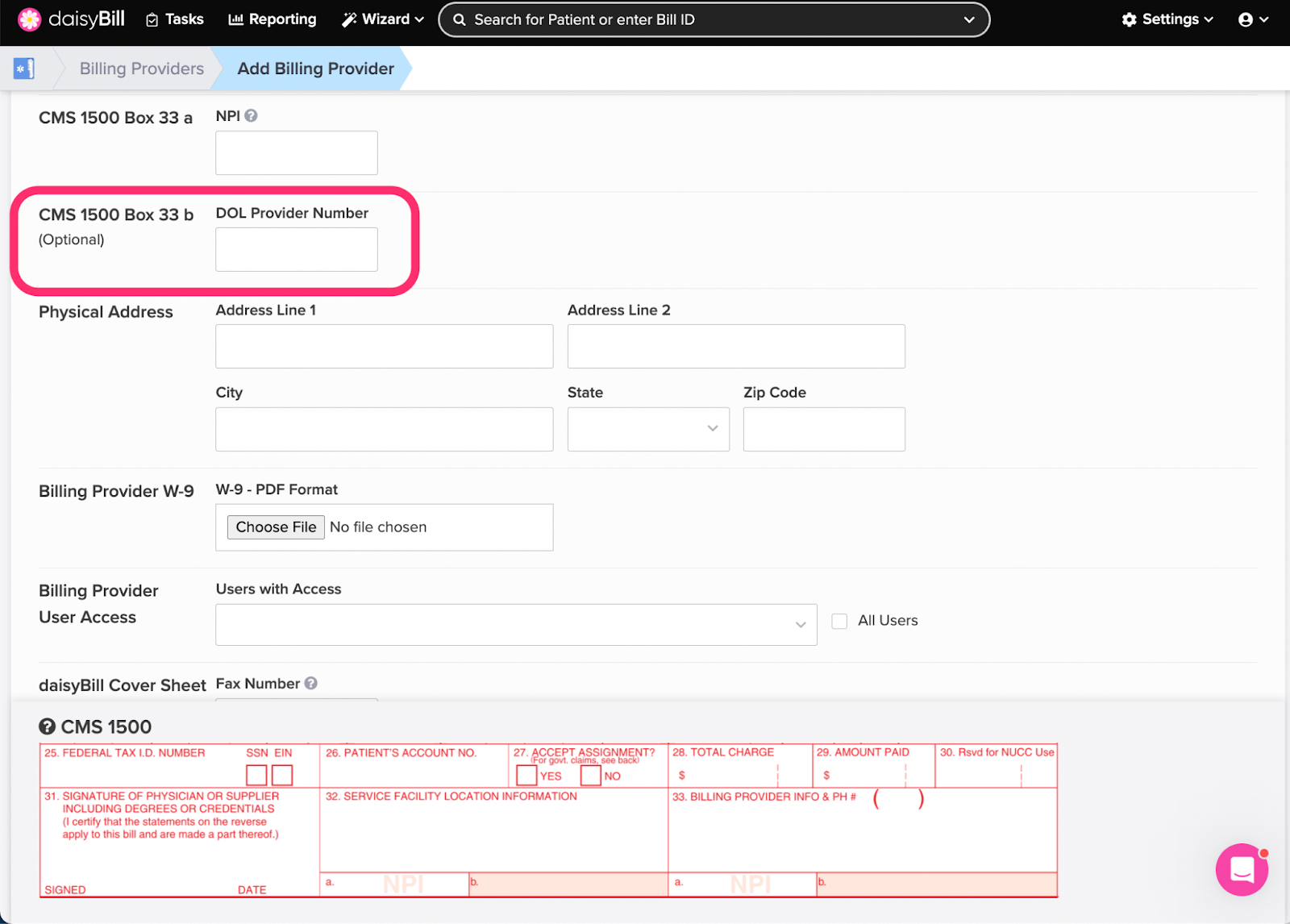Click the CMS 1500 help question icon
Screen dimensions: 1290x924
48,726
